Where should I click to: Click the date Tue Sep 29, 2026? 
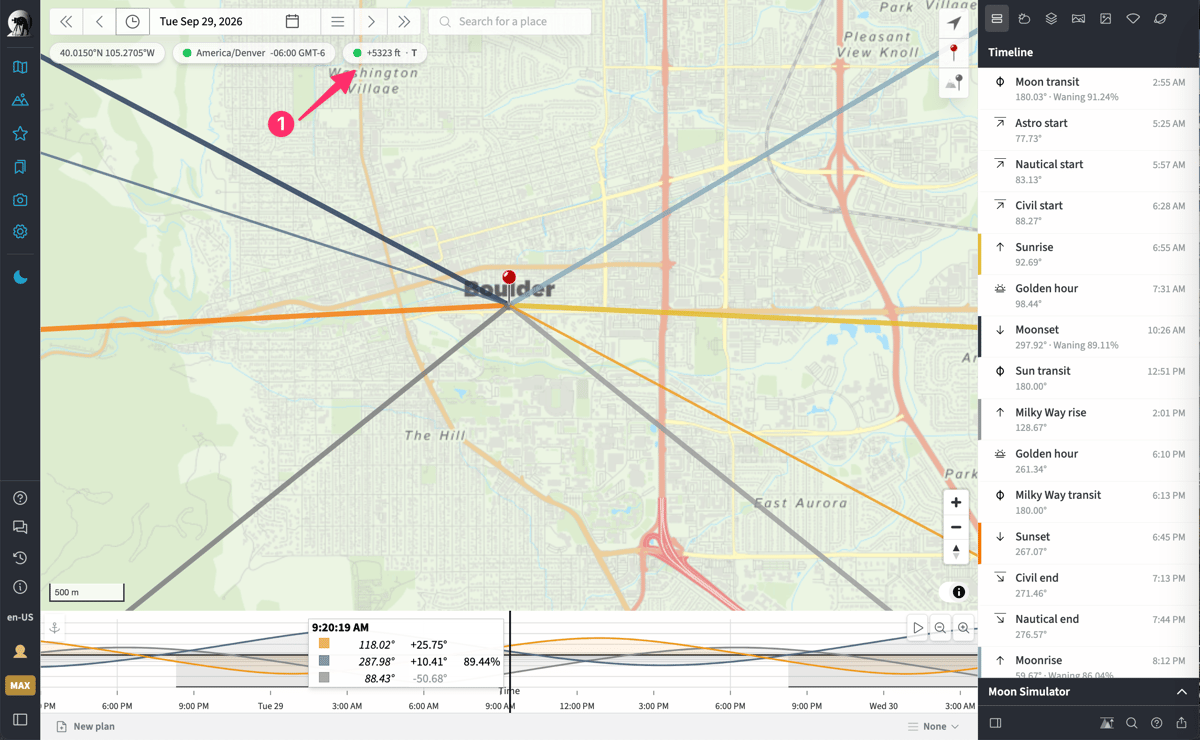coord(201,21)
